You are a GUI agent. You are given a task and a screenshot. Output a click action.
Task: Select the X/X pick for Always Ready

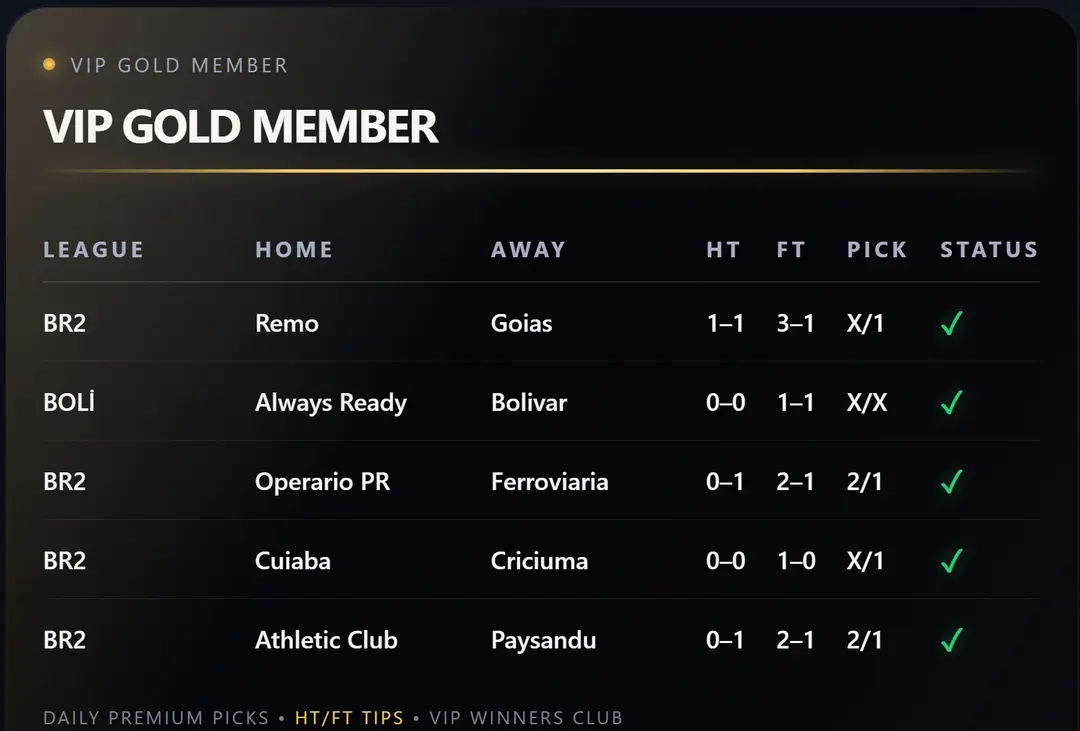(865, 403)
